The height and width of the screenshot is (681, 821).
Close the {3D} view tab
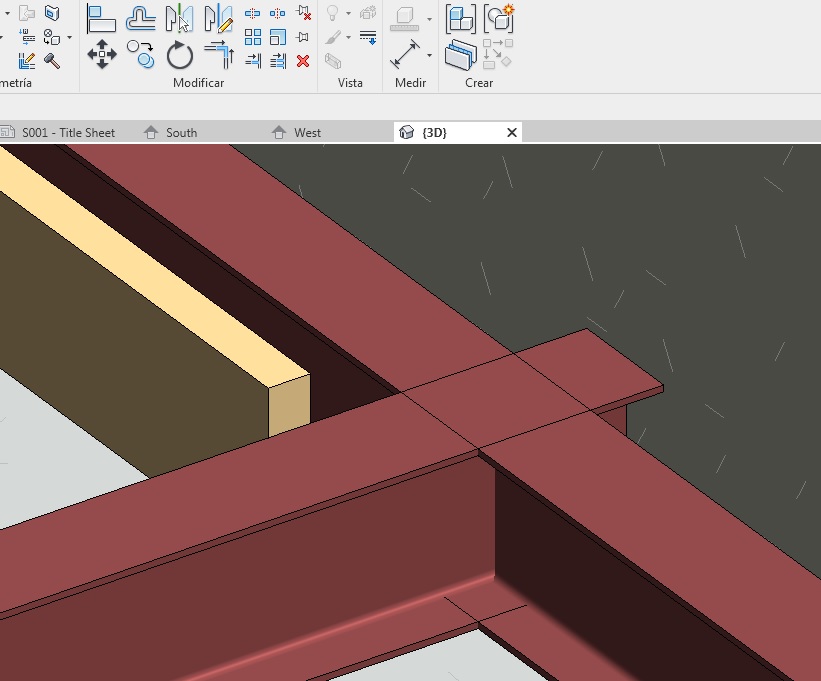pos(512,132)
